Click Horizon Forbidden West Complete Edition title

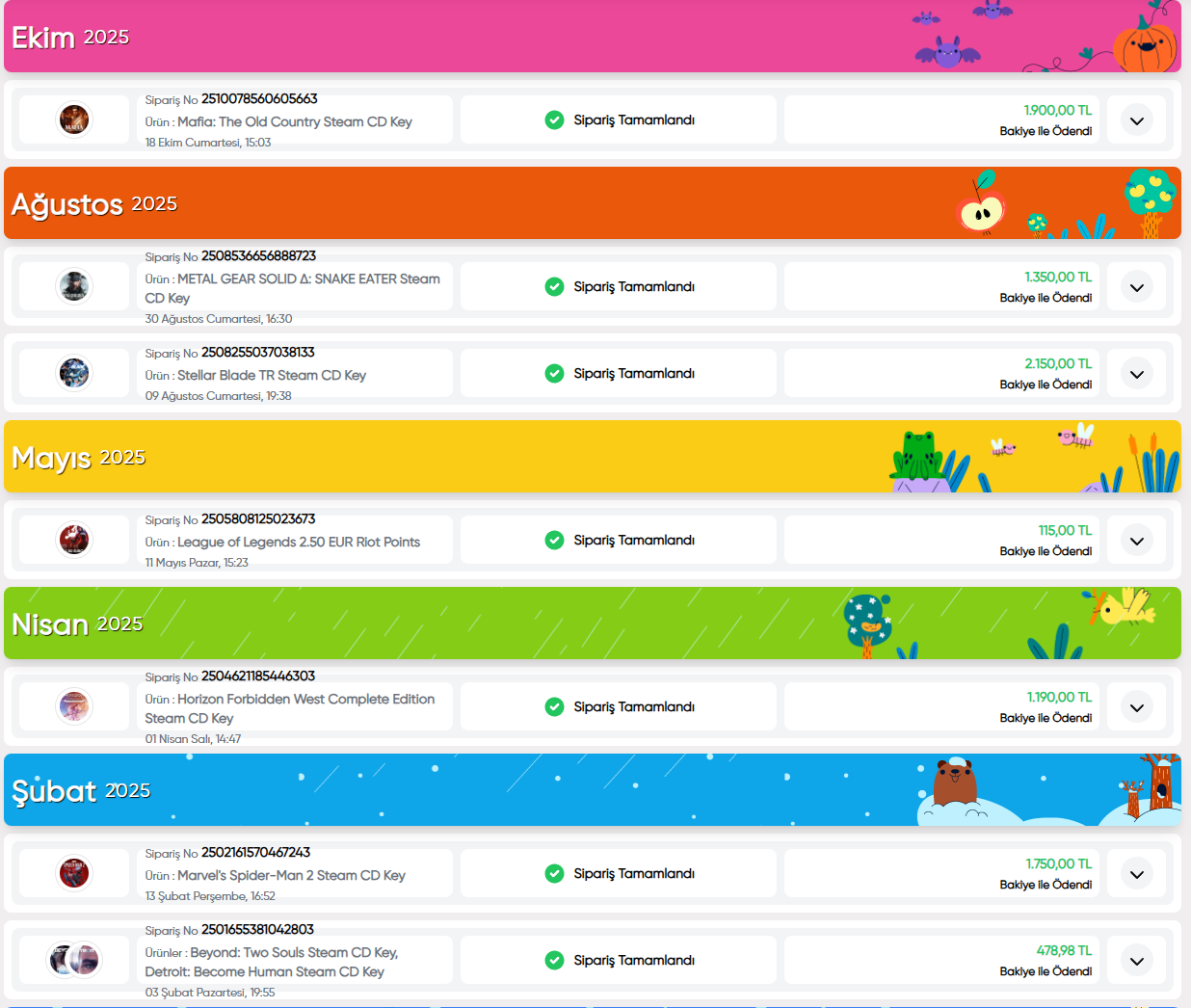point(290,709)
